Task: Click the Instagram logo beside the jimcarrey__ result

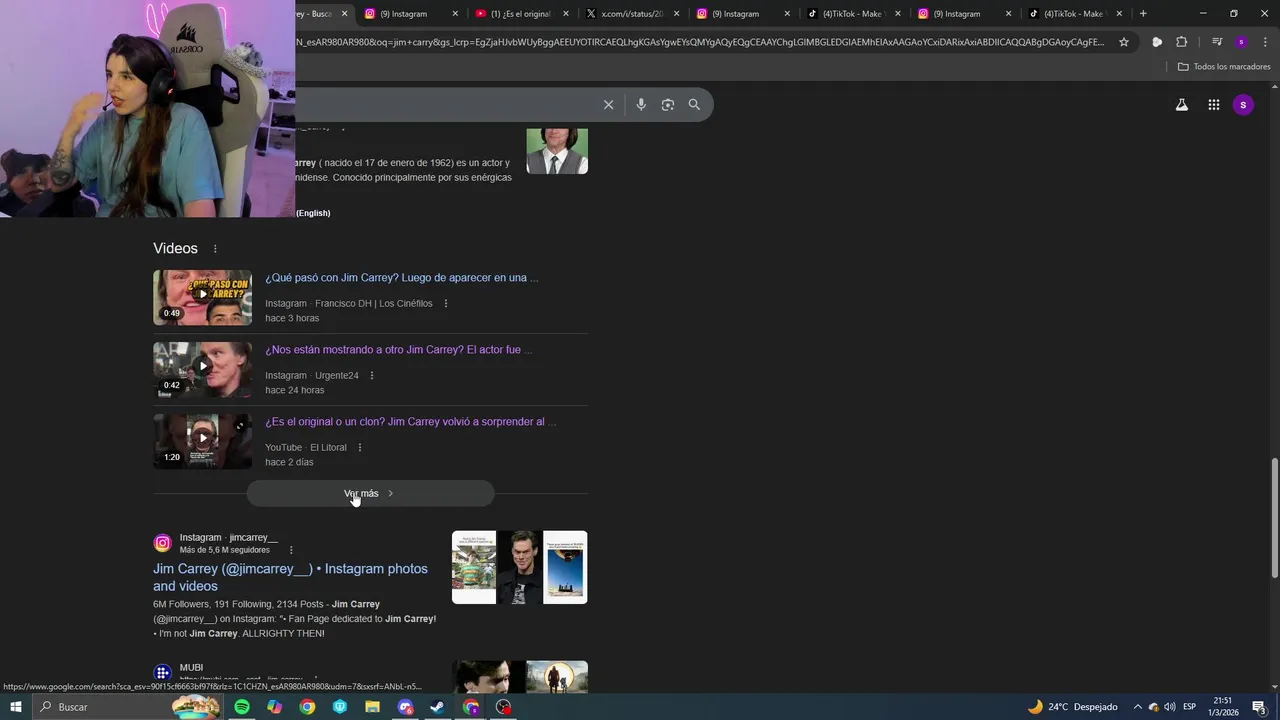Action: pyautogui.click(x=163, y=543)
